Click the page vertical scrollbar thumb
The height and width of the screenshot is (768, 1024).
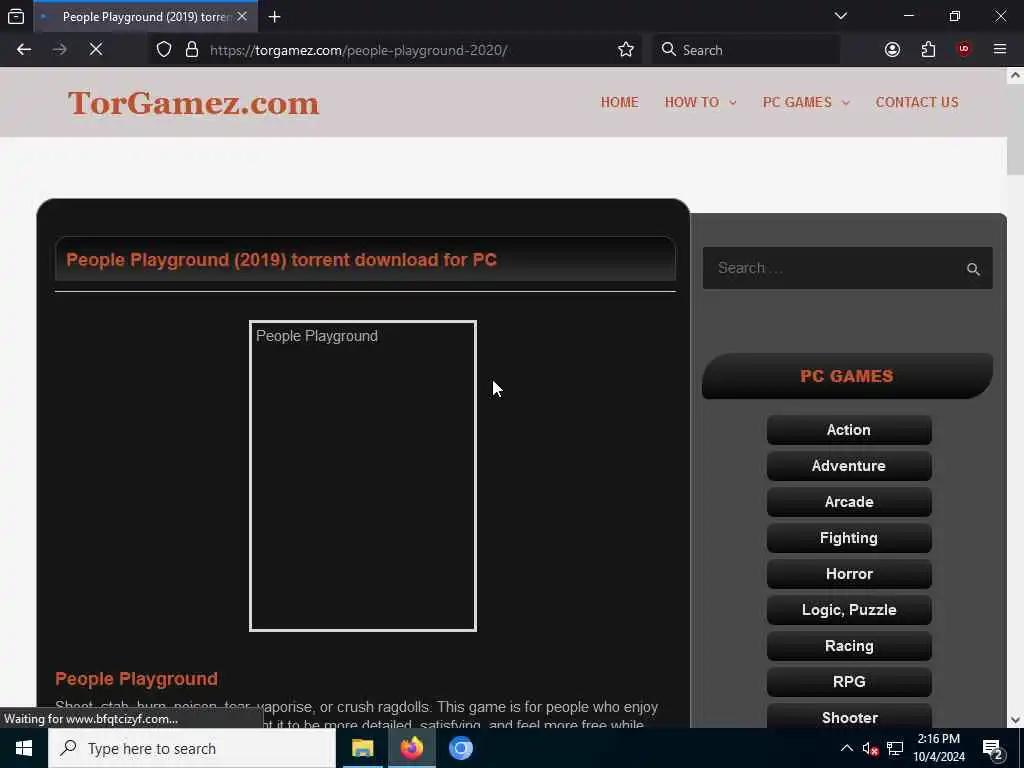[1015, 131]
